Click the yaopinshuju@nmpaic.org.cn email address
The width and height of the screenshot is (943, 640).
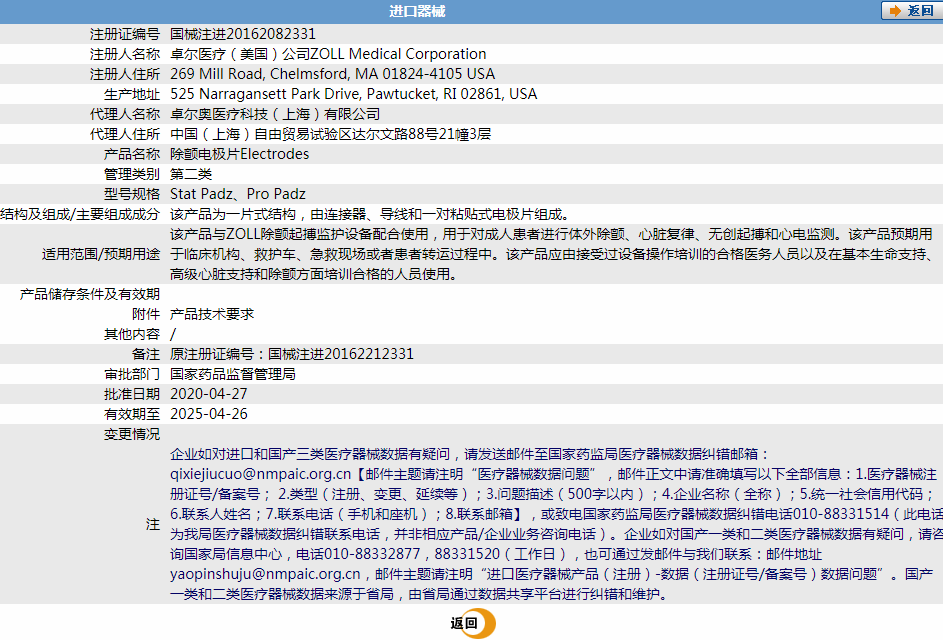265,574
